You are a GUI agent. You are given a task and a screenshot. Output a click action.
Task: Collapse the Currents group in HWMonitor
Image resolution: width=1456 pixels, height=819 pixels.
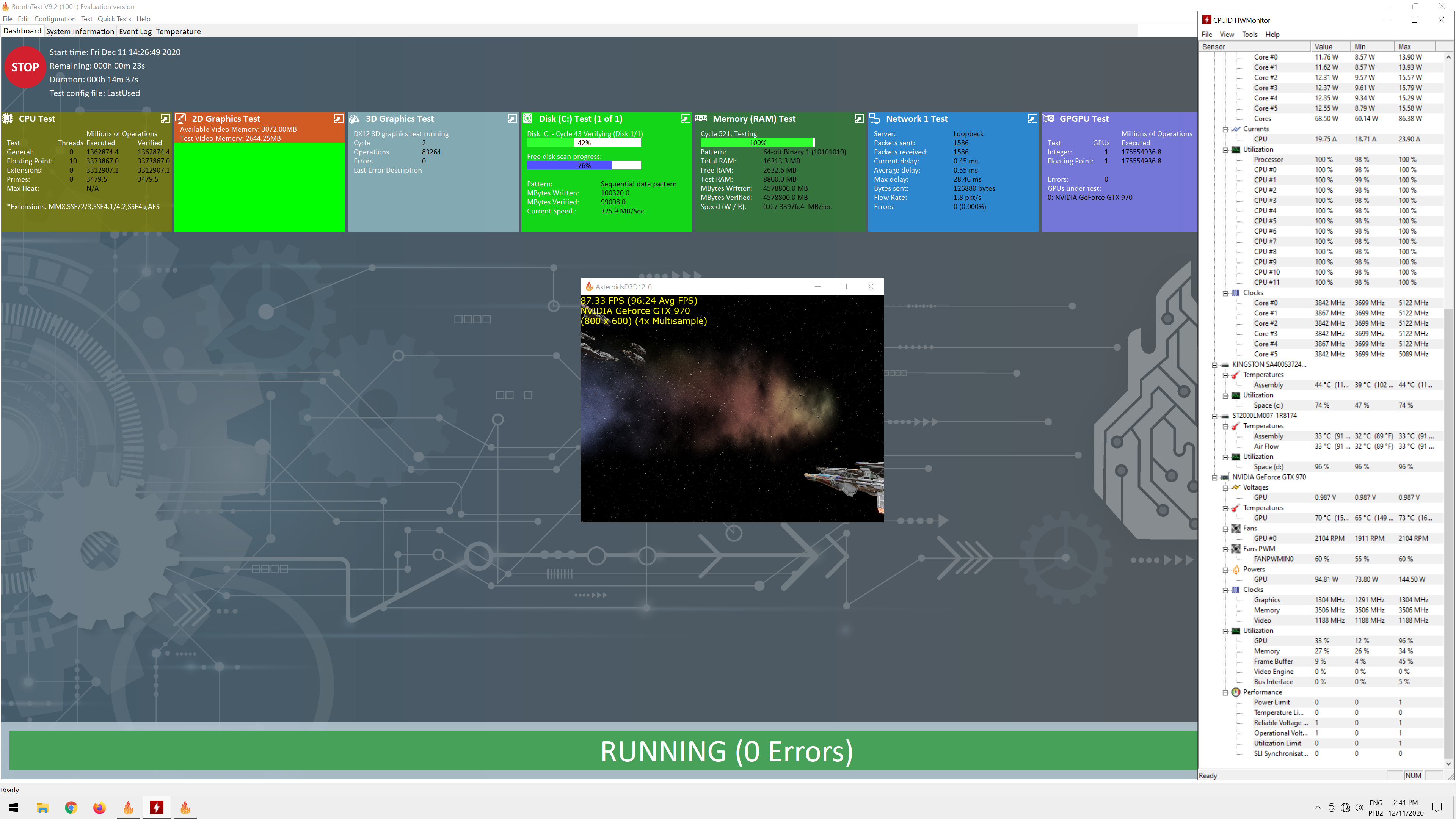[1225, 129]
